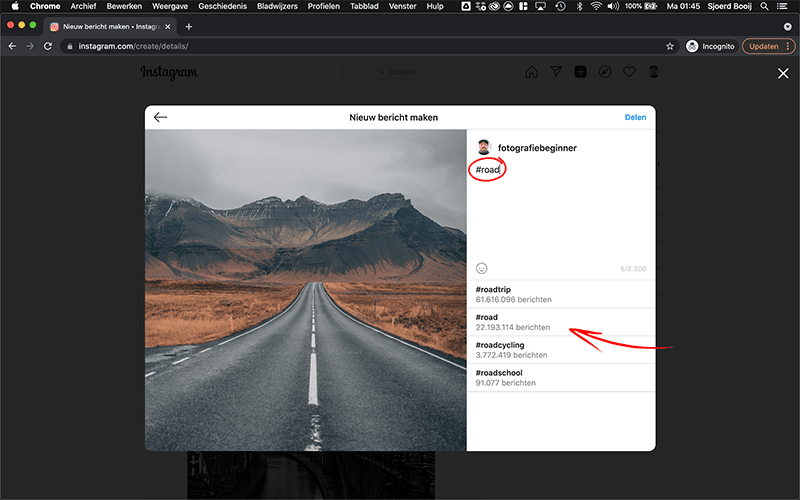
Task: Open the emoji picker smiley icon
Action: click(481, 268)
